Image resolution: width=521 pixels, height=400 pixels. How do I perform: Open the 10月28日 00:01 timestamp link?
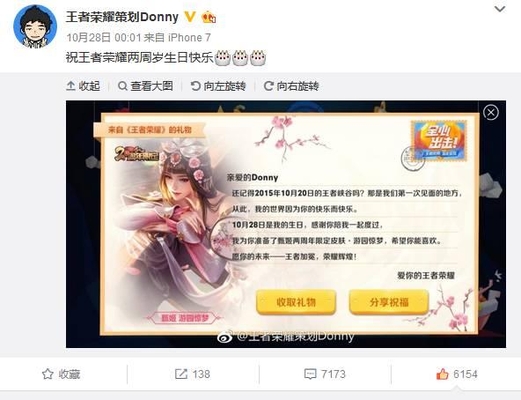(x=104, y=38)
